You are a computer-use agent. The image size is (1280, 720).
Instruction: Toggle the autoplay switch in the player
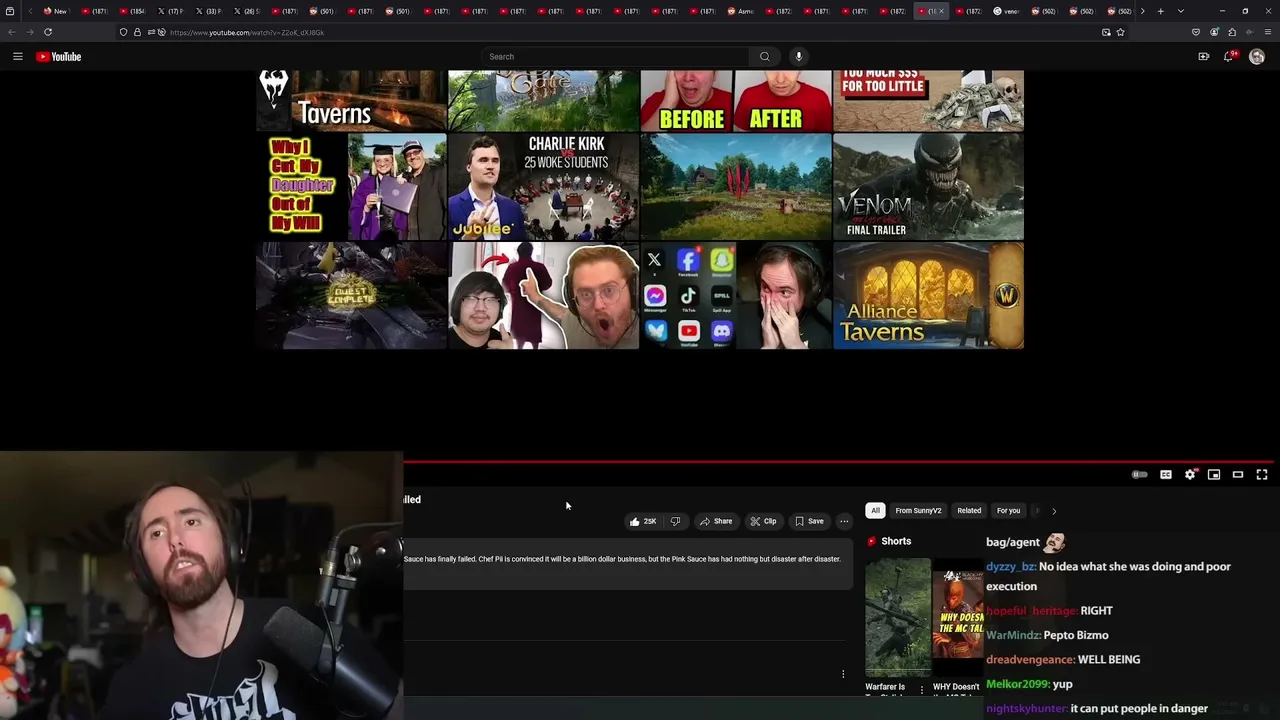coord(1139,475)
